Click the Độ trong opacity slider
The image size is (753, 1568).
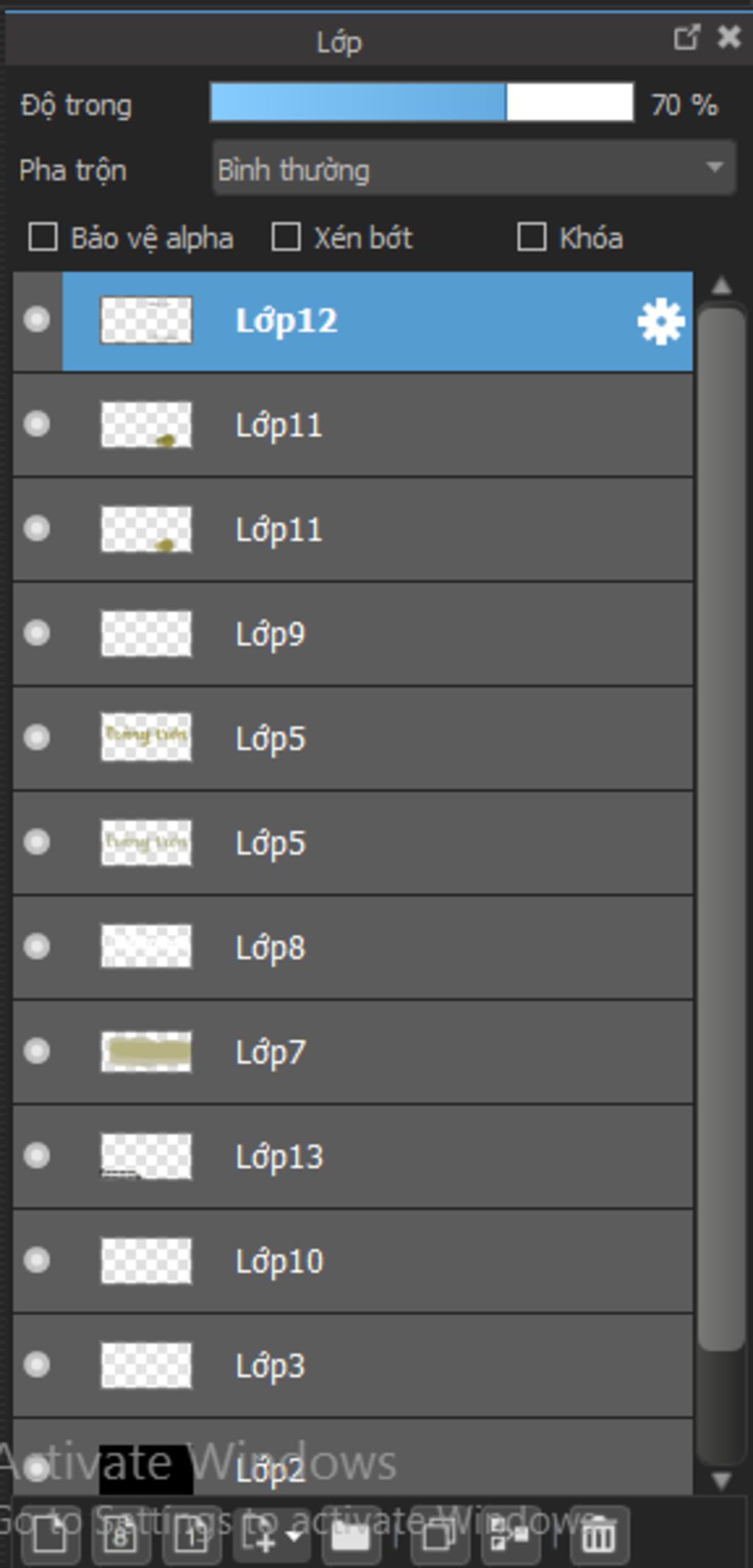421,102
